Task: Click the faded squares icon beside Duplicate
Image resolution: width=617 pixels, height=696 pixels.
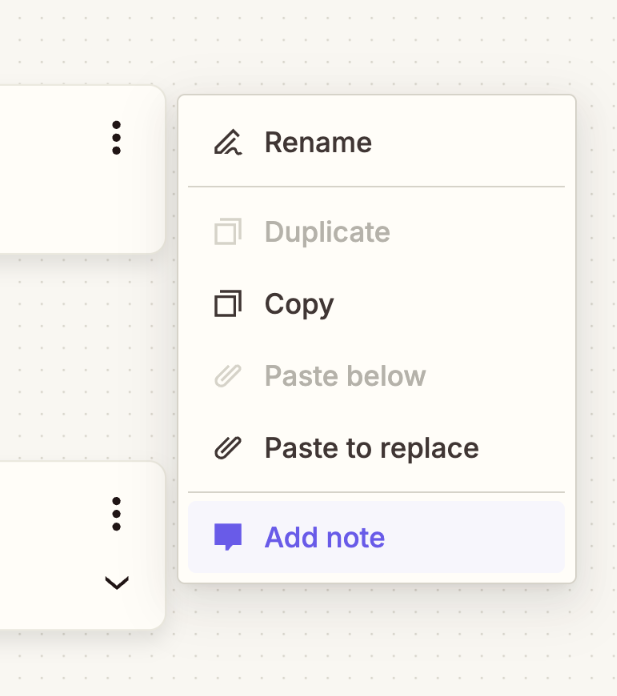Action: pos(228,232)
